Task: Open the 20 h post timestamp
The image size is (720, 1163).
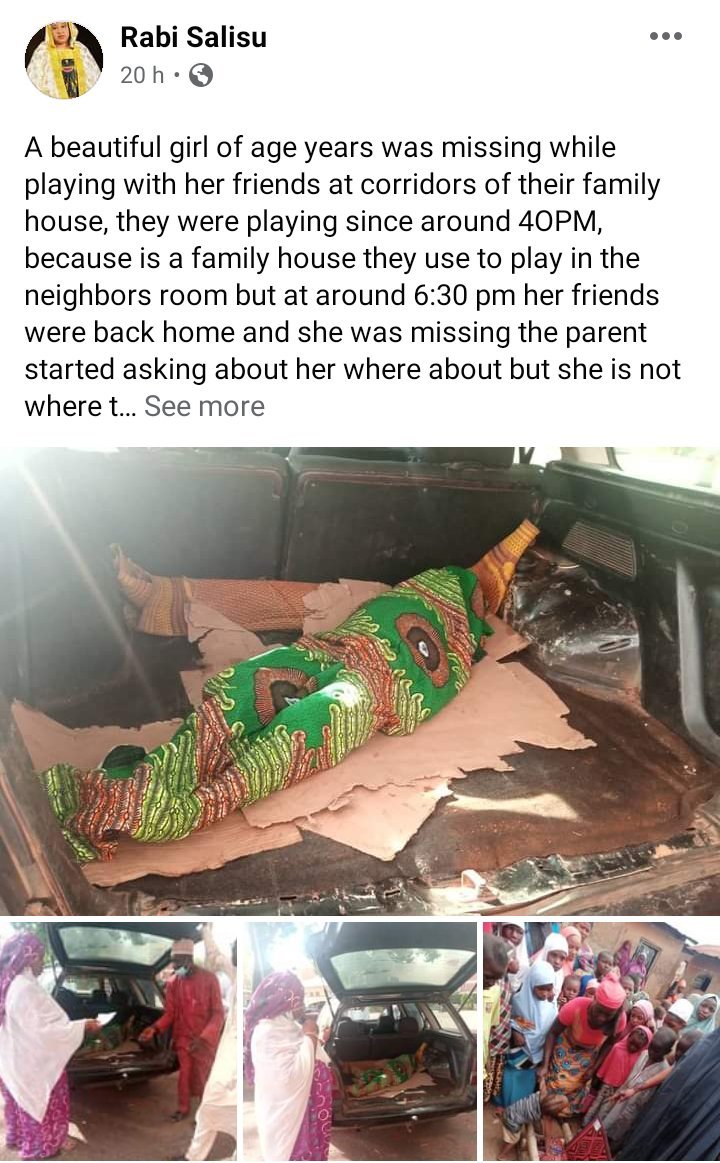Action: tap(142, 75)
